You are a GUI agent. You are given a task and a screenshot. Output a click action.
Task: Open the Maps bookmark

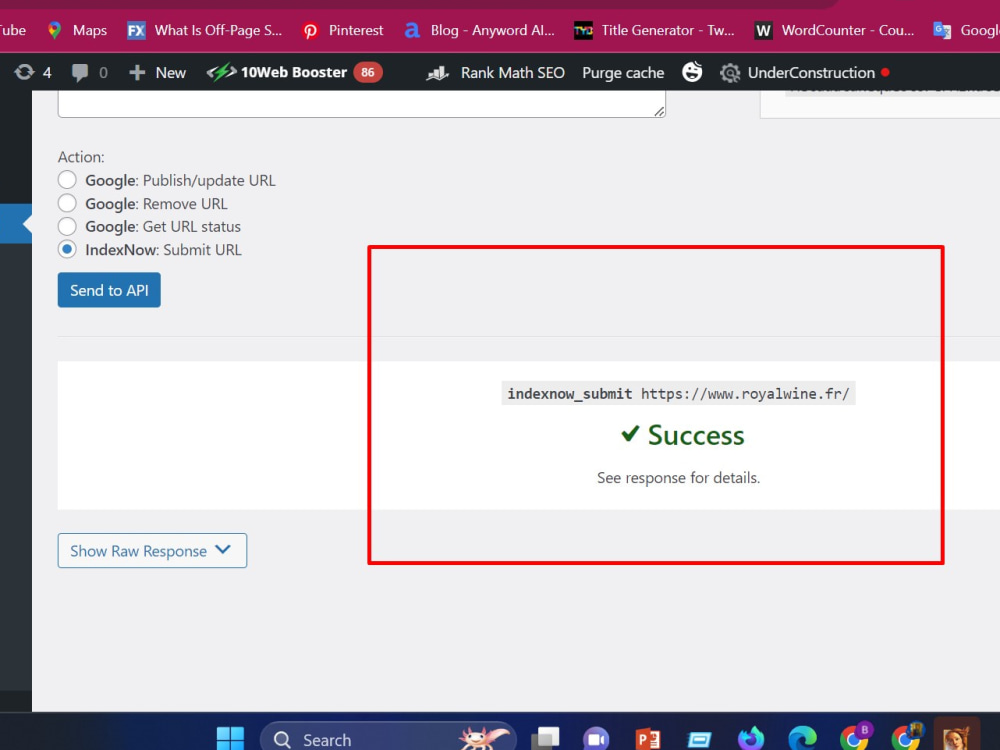pos(77,30)
